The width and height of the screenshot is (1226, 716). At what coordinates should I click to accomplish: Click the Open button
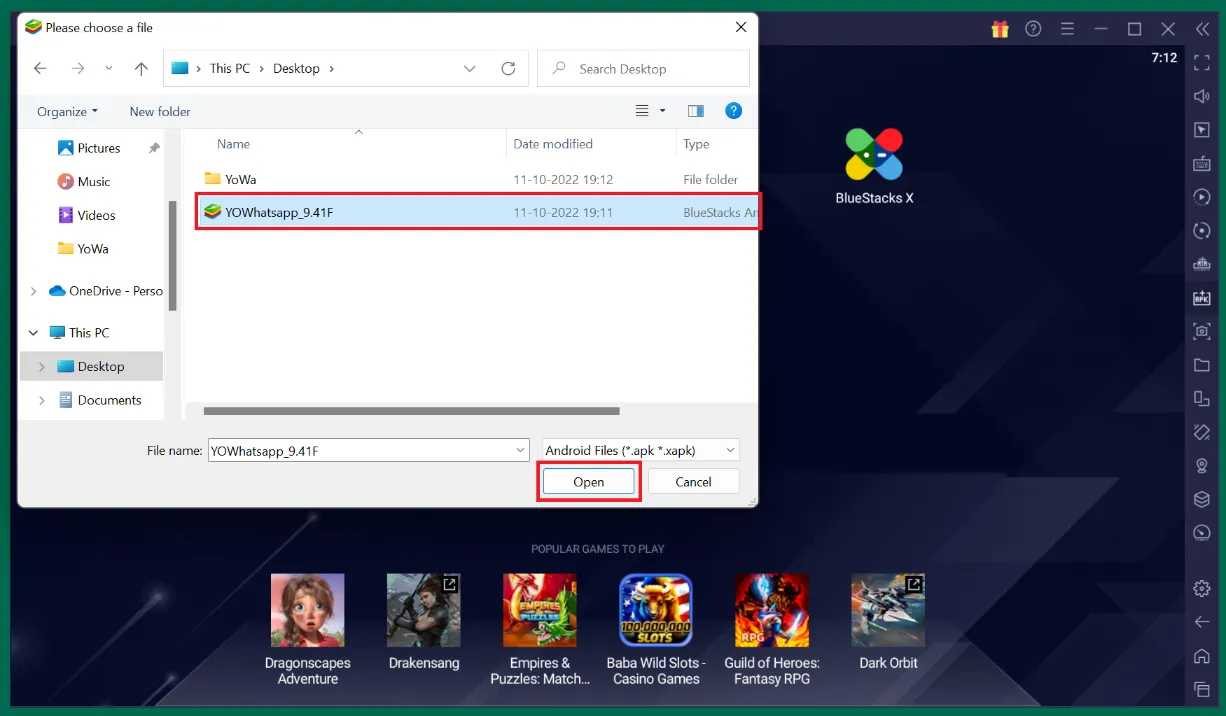(x=589, y=482)
